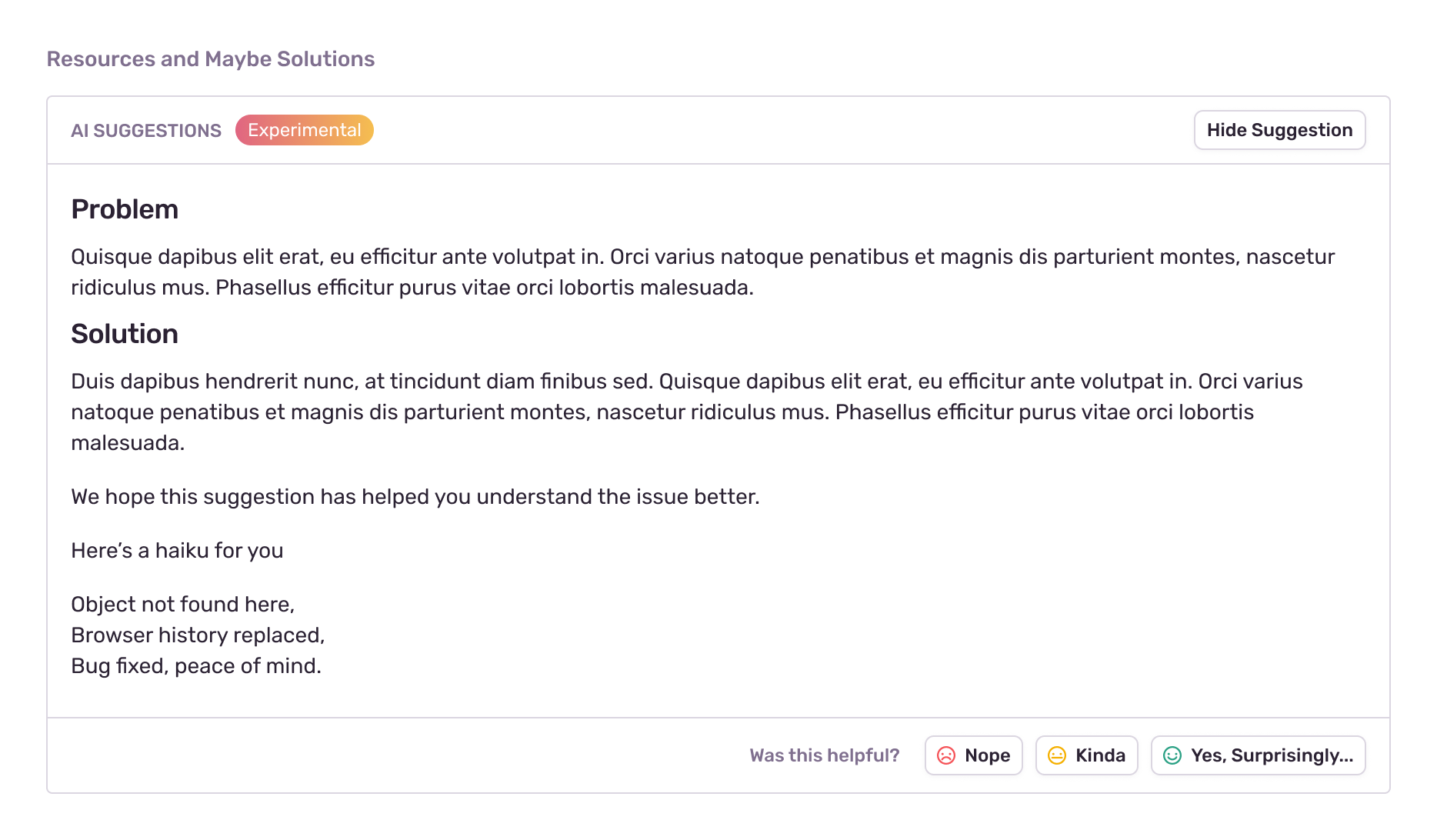Select the AI SUGGESTIONS header tab
The width and height of the screenshot is (1437, 840).
point(146,130)
